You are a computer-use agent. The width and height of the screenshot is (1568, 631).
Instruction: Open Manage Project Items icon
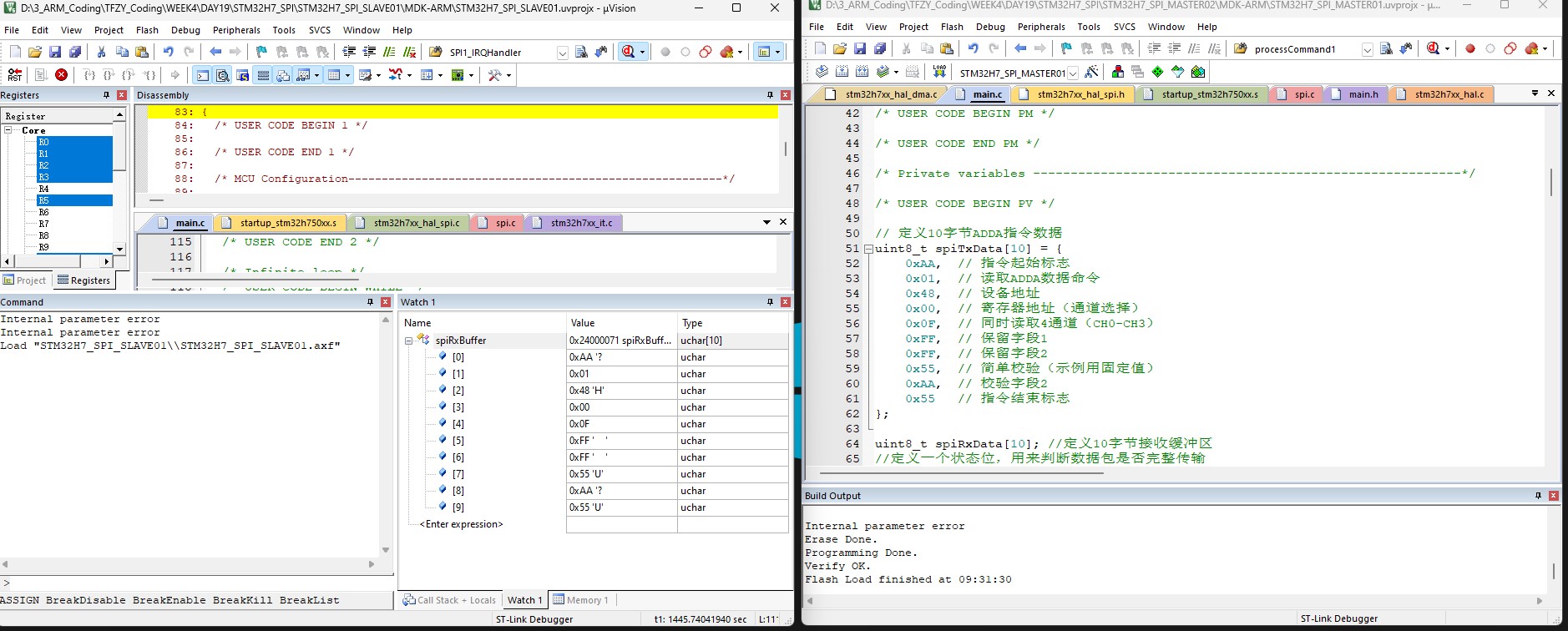[1117, 72]
